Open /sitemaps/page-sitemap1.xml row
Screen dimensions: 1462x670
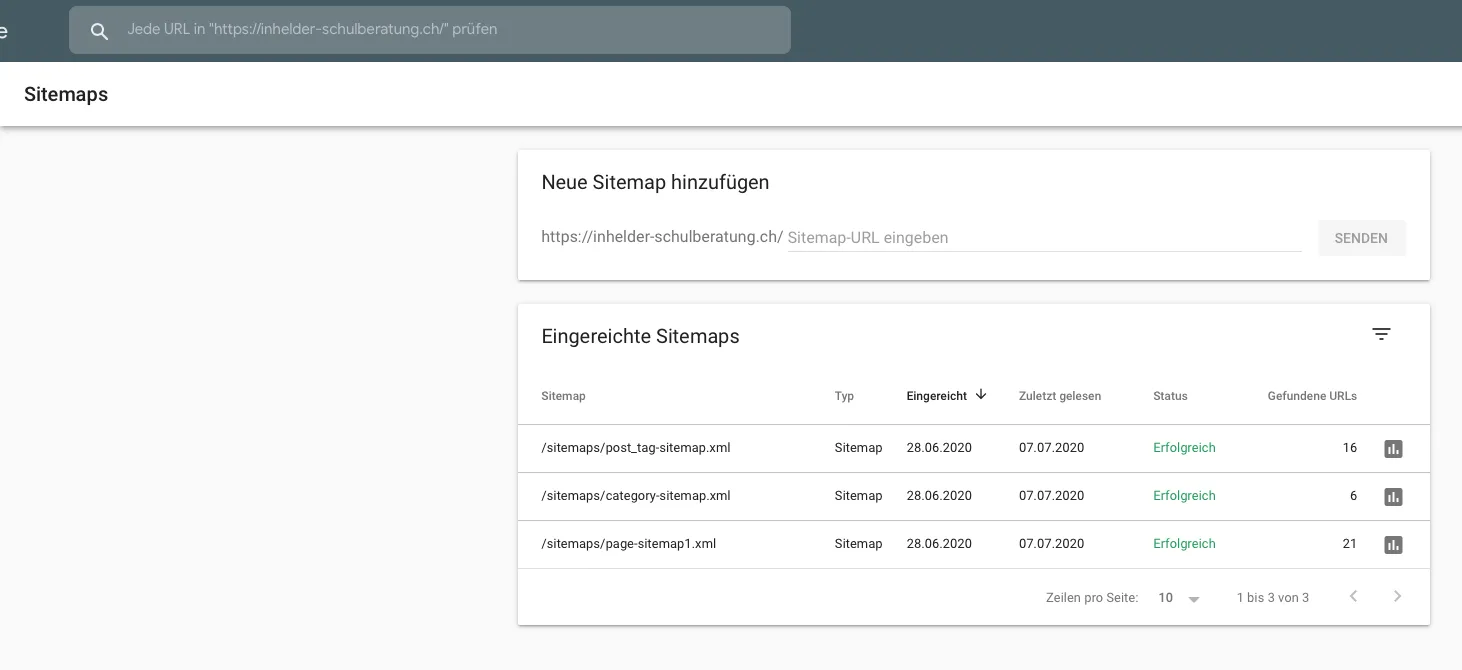974,544
